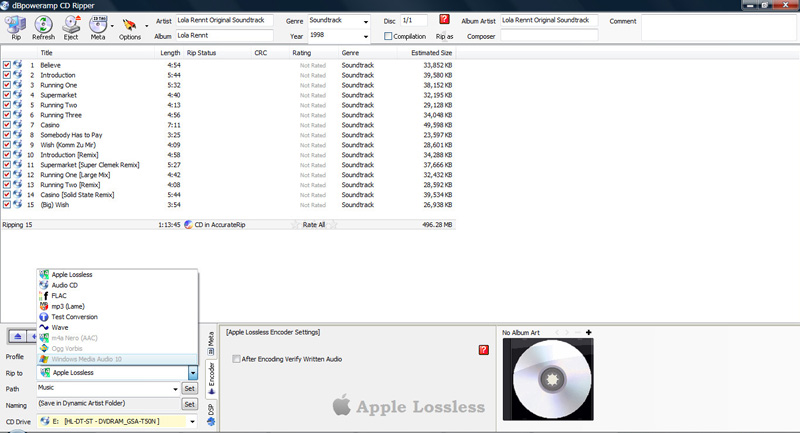Enable the Compilation checkbox
The image size is (800, 433).
(388, 37)
